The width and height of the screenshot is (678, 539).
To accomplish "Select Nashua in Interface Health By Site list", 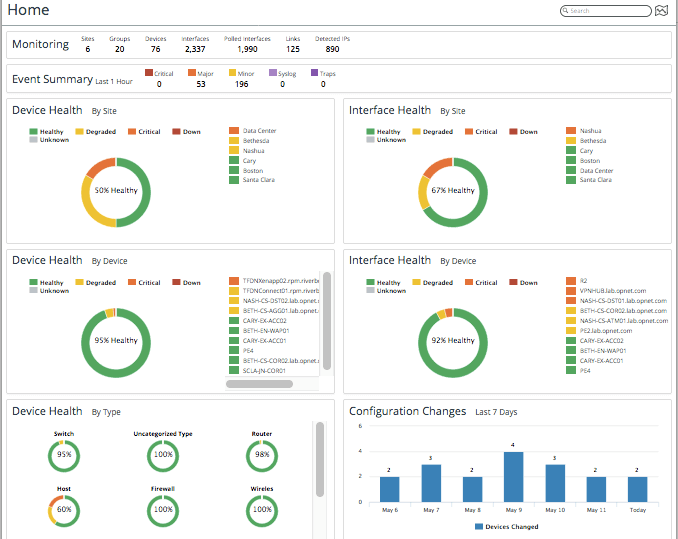I will (584, 131).
